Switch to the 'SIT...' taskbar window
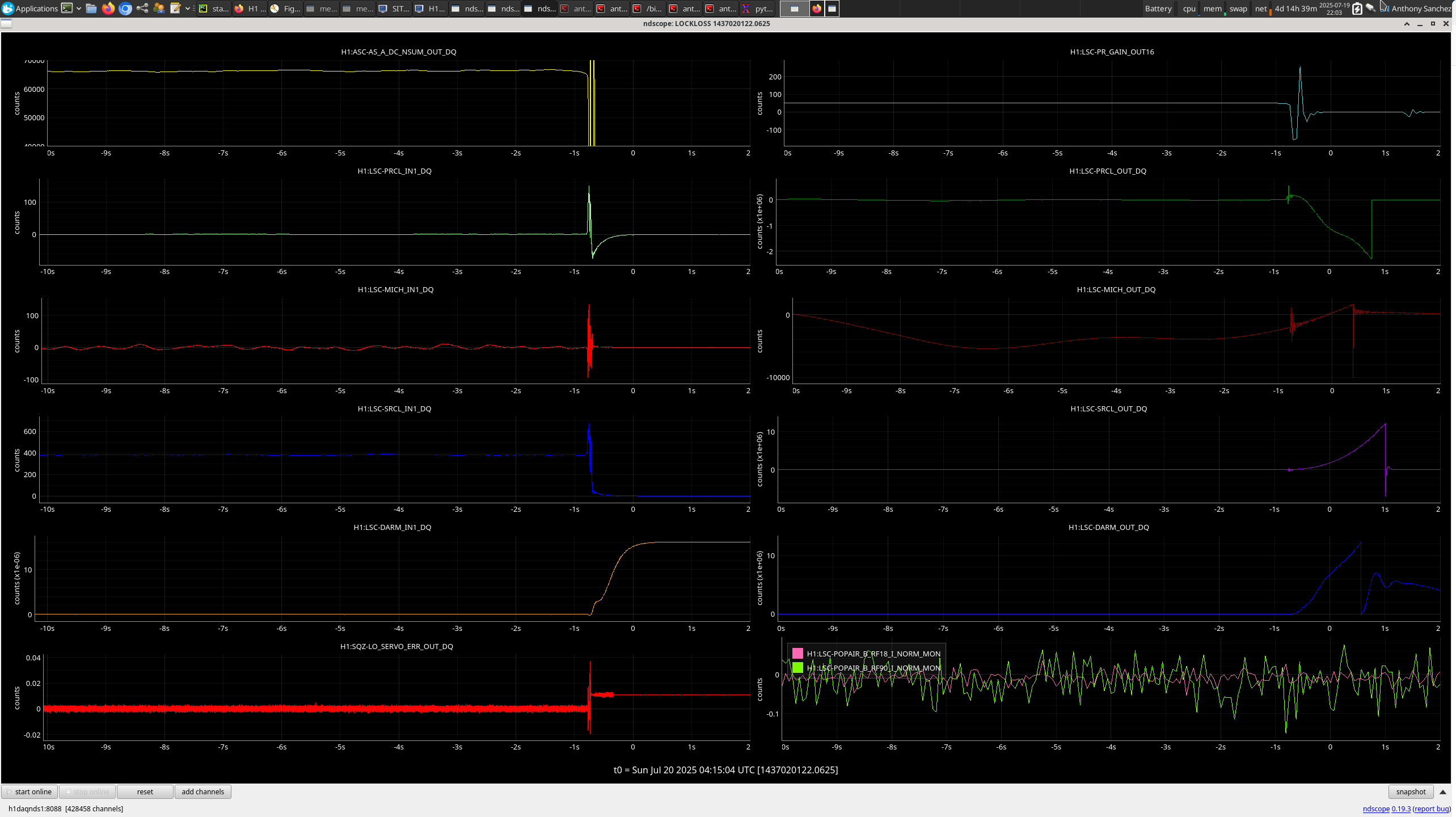Screen dimensions: 1456x817 (394, 9)
